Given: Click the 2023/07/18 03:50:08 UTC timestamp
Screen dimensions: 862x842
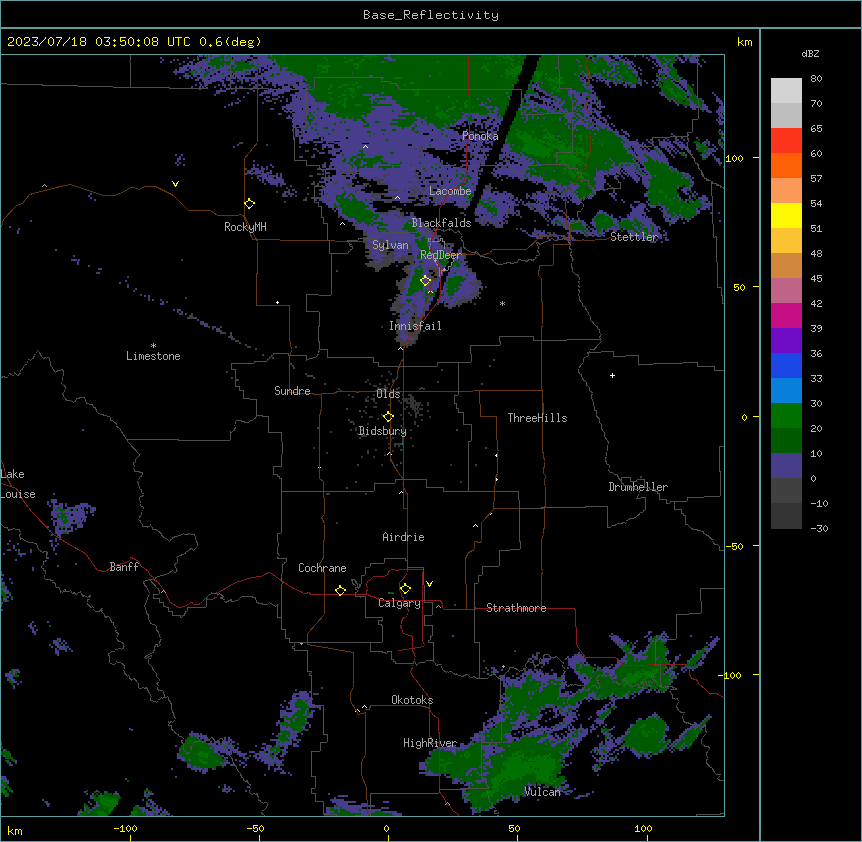Looking at the screenshot, I should point(98,42).
